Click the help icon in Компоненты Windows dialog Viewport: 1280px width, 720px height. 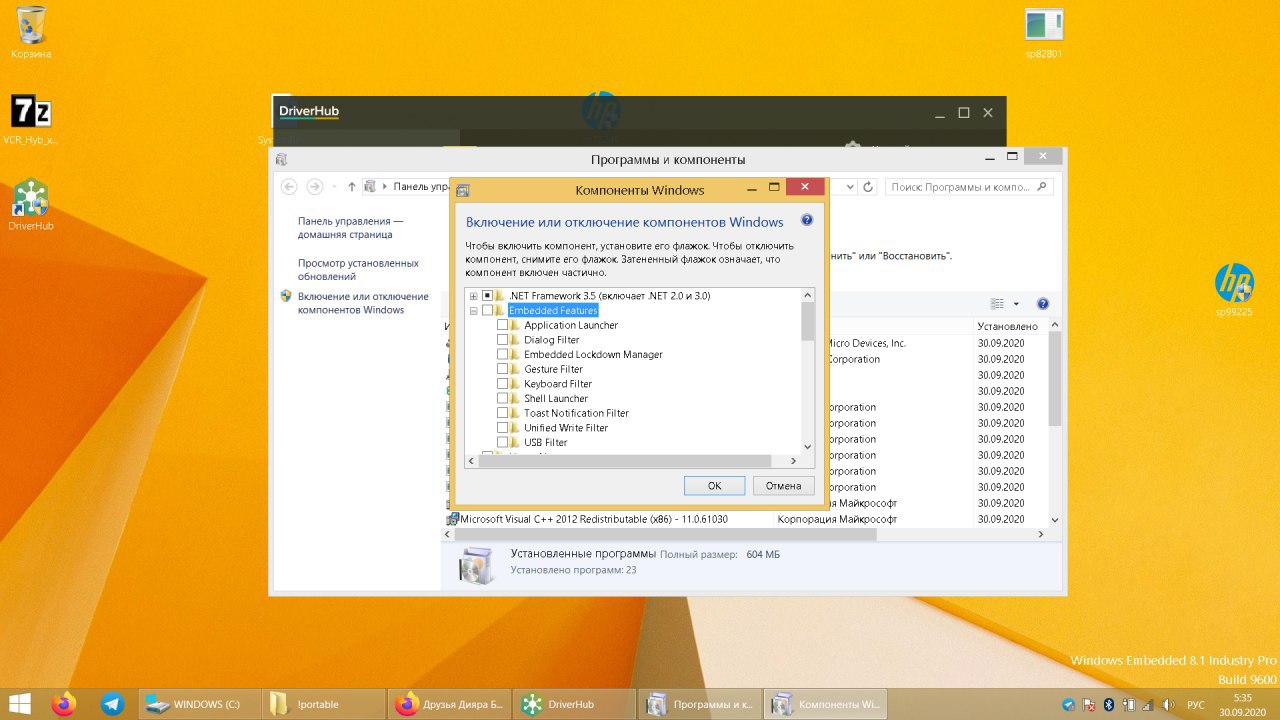[x=807, y=220]
